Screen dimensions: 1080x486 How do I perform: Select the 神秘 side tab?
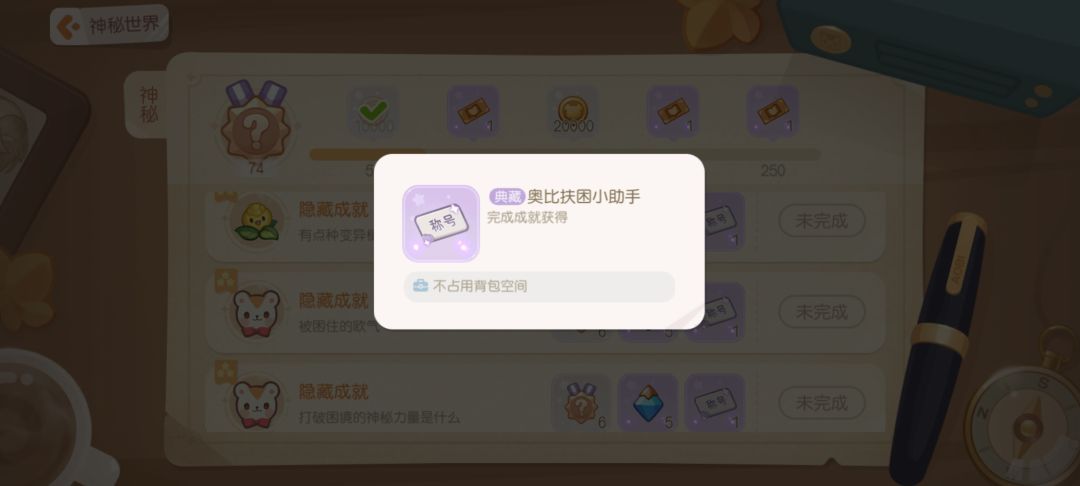[149, 105]
